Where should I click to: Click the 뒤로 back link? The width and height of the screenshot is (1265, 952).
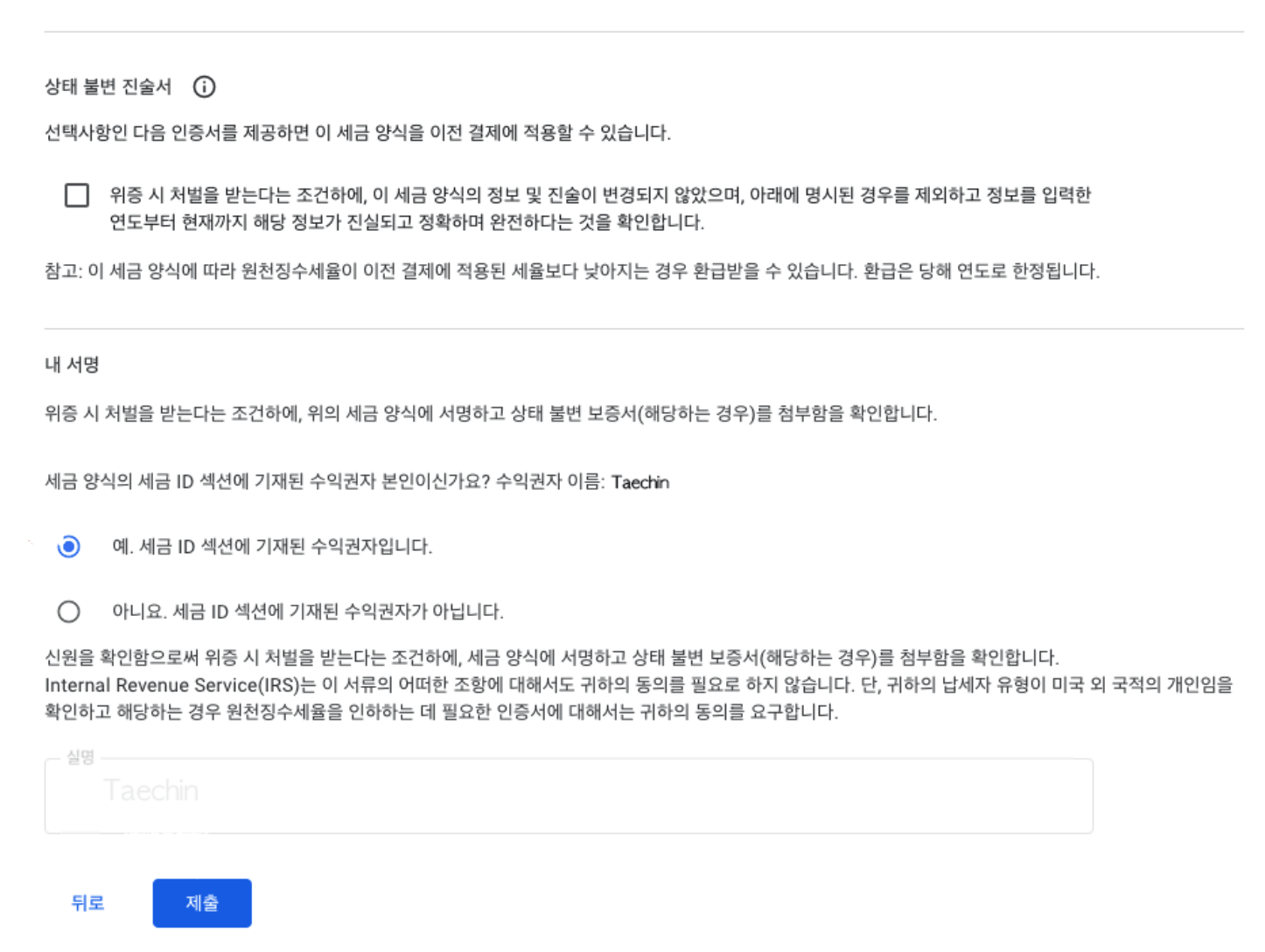click(x=87, y=903)
